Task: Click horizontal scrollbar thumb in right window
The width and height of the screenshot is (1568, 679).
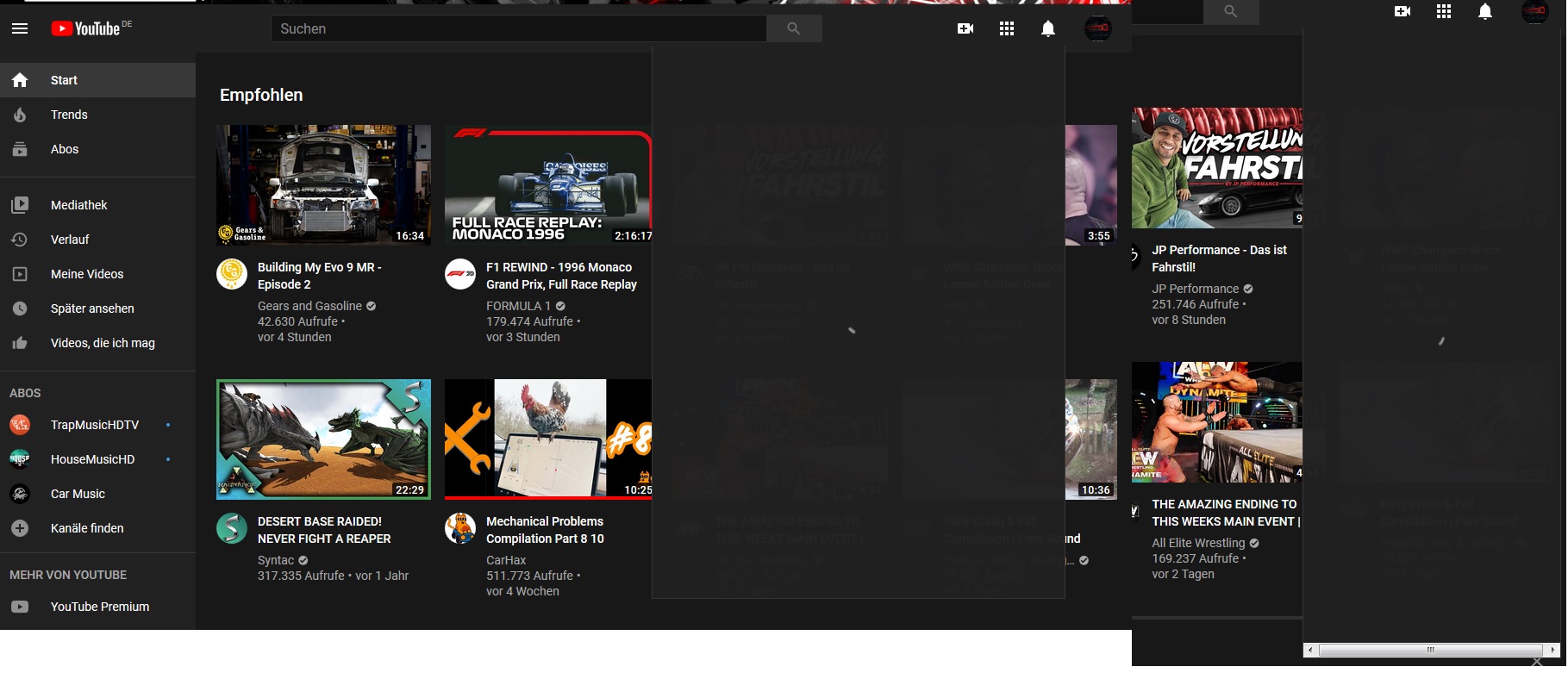Action: tap(1430, 650)
